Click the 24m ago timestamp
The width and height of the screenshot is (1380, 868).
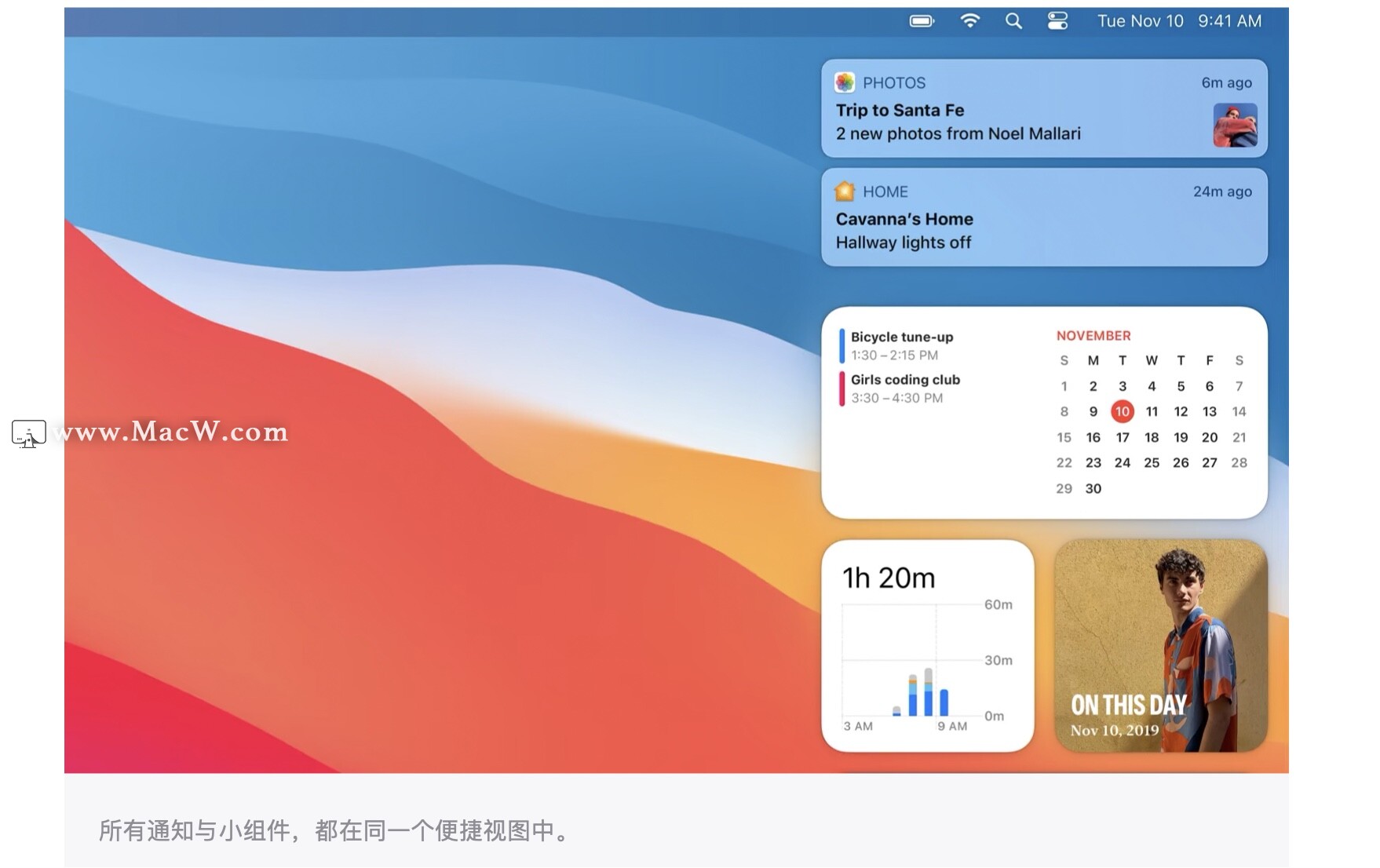click(1222, 191)
